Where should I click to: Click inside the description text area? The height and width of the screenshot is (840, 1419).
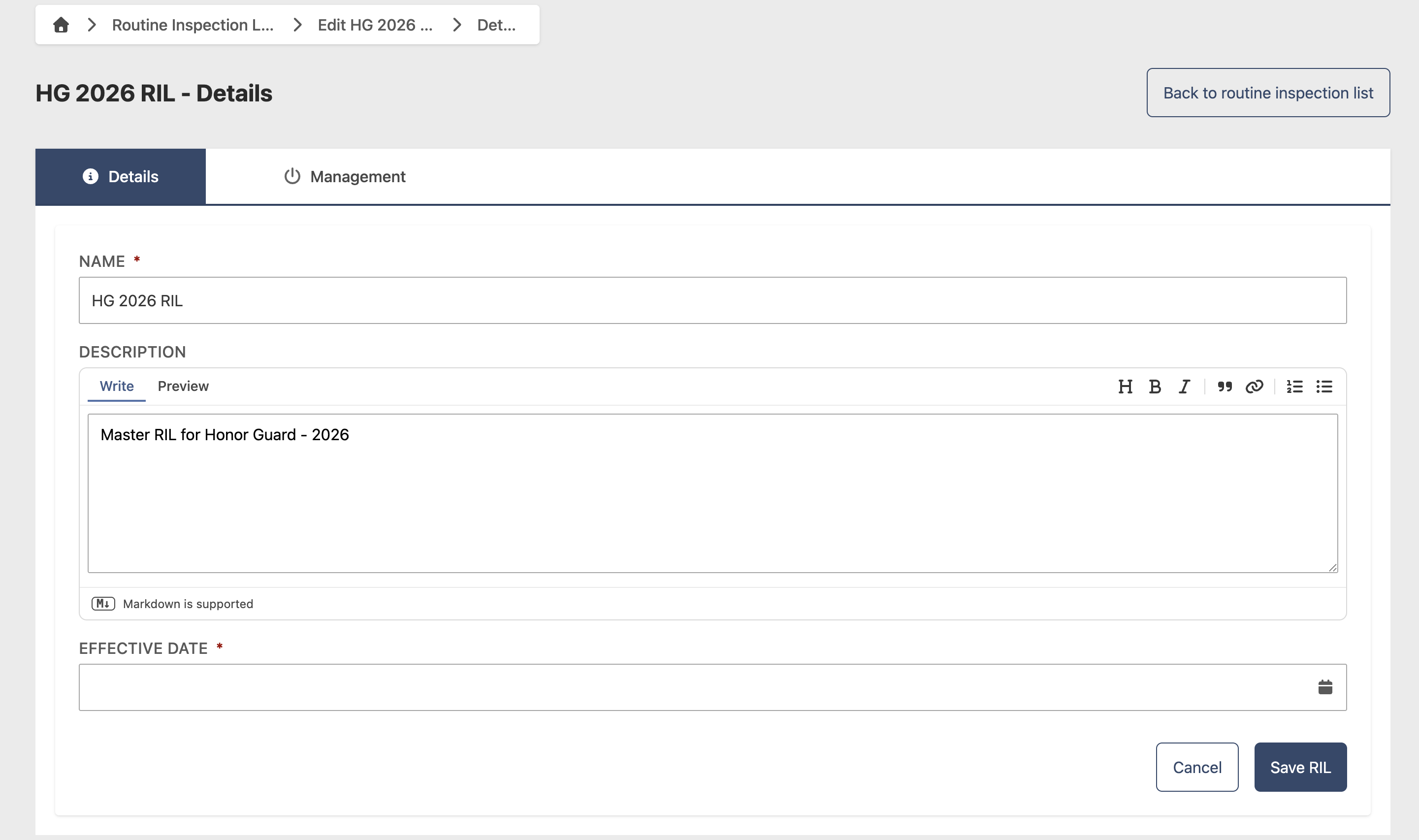pyautogui.click(x=712, y=493)
